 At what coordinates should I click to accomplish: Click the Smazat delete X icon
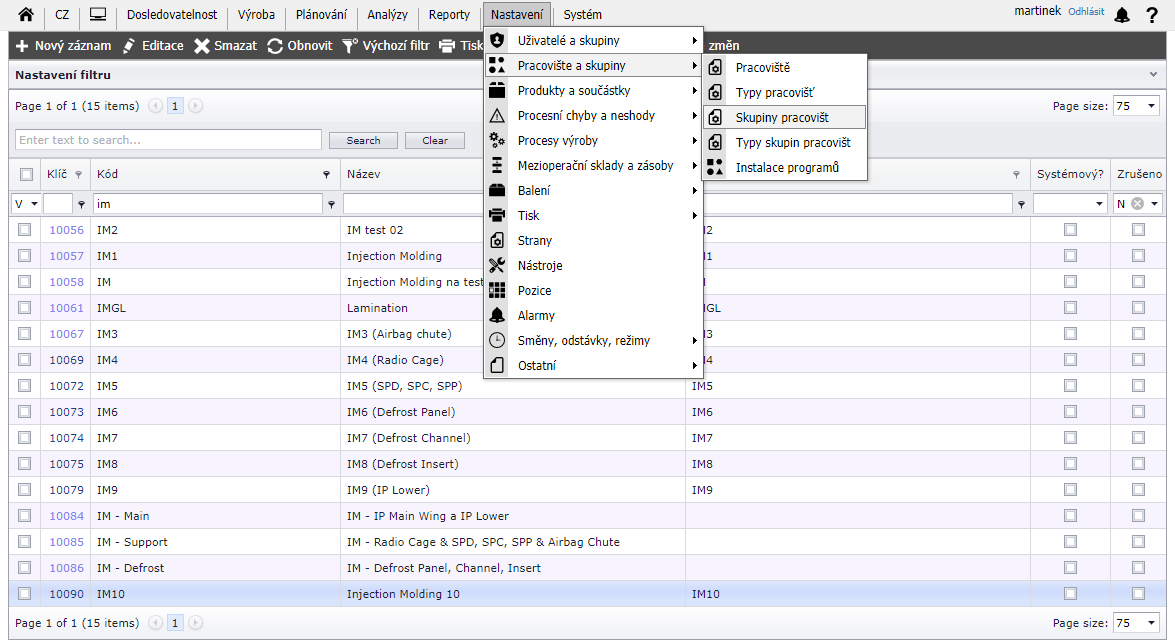pyautogui.click(x=201, y=46)
